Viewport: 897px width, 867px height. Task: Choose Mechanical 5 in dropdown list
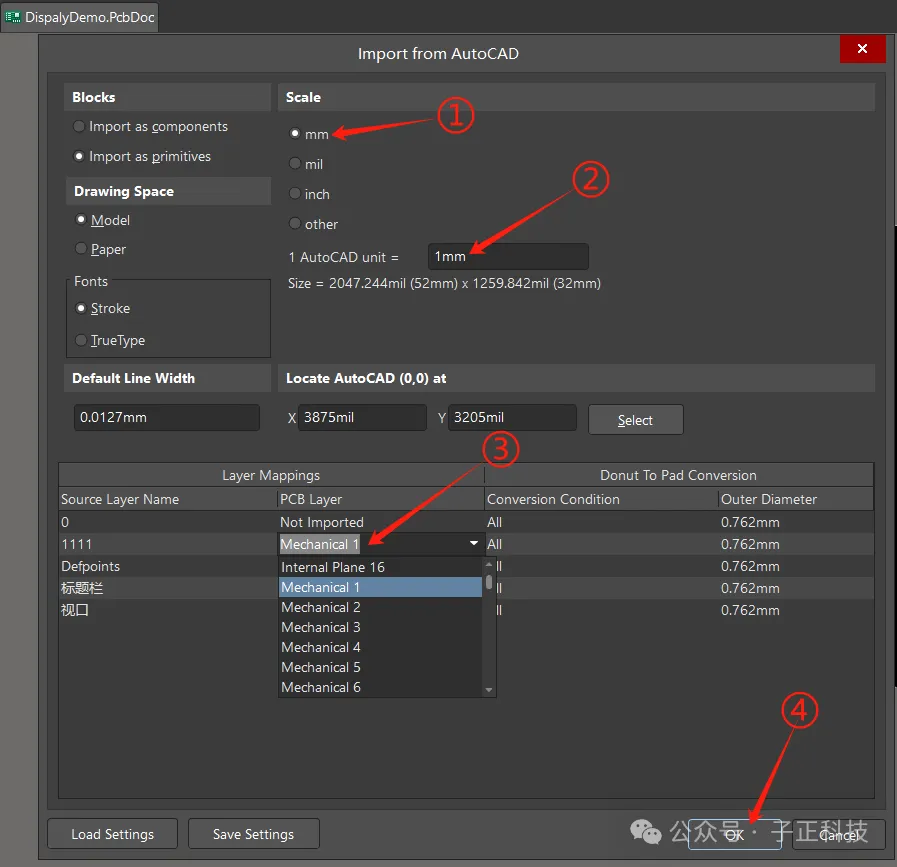coord(380,667)
